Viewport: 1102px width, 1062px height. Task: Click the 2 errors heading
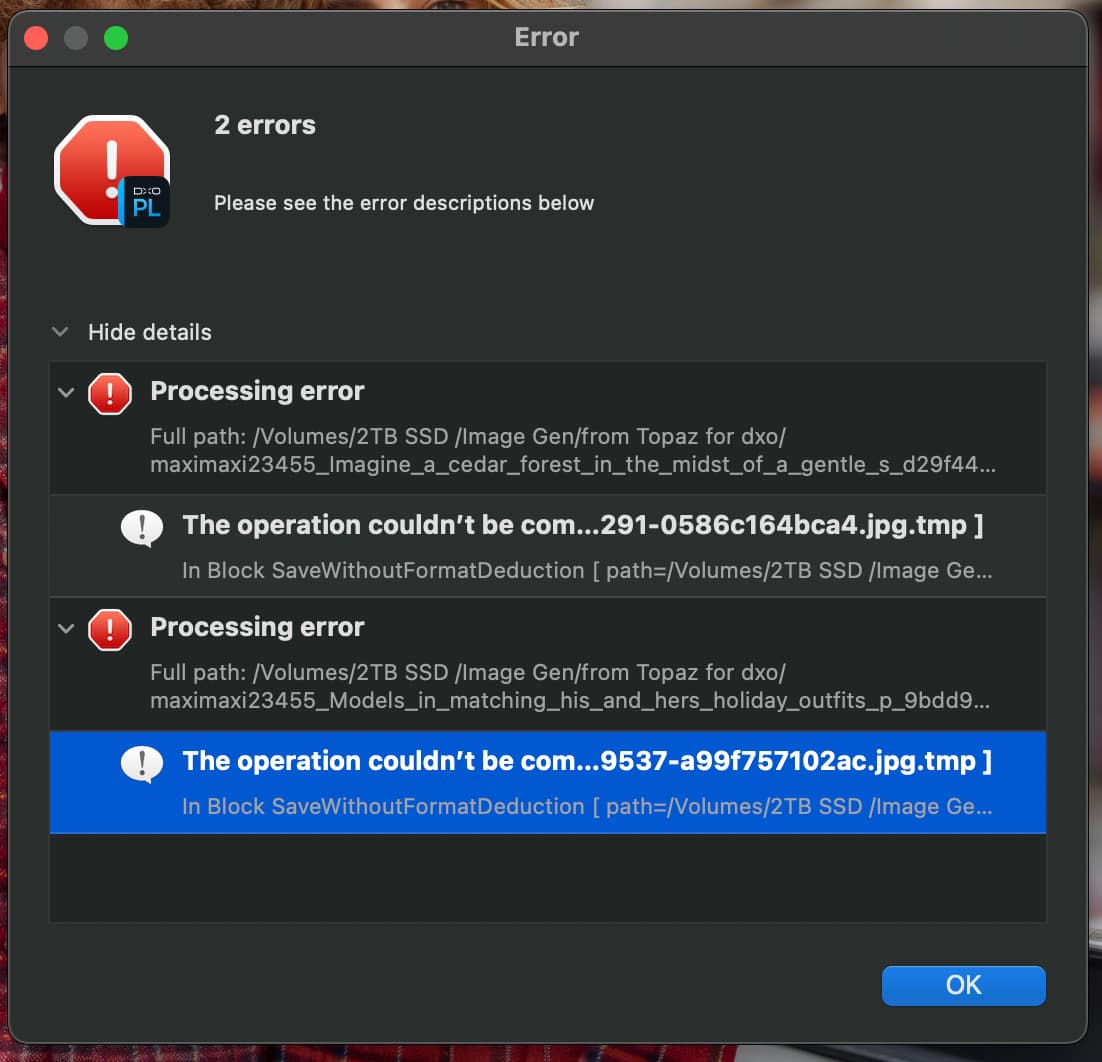point(265,125)
